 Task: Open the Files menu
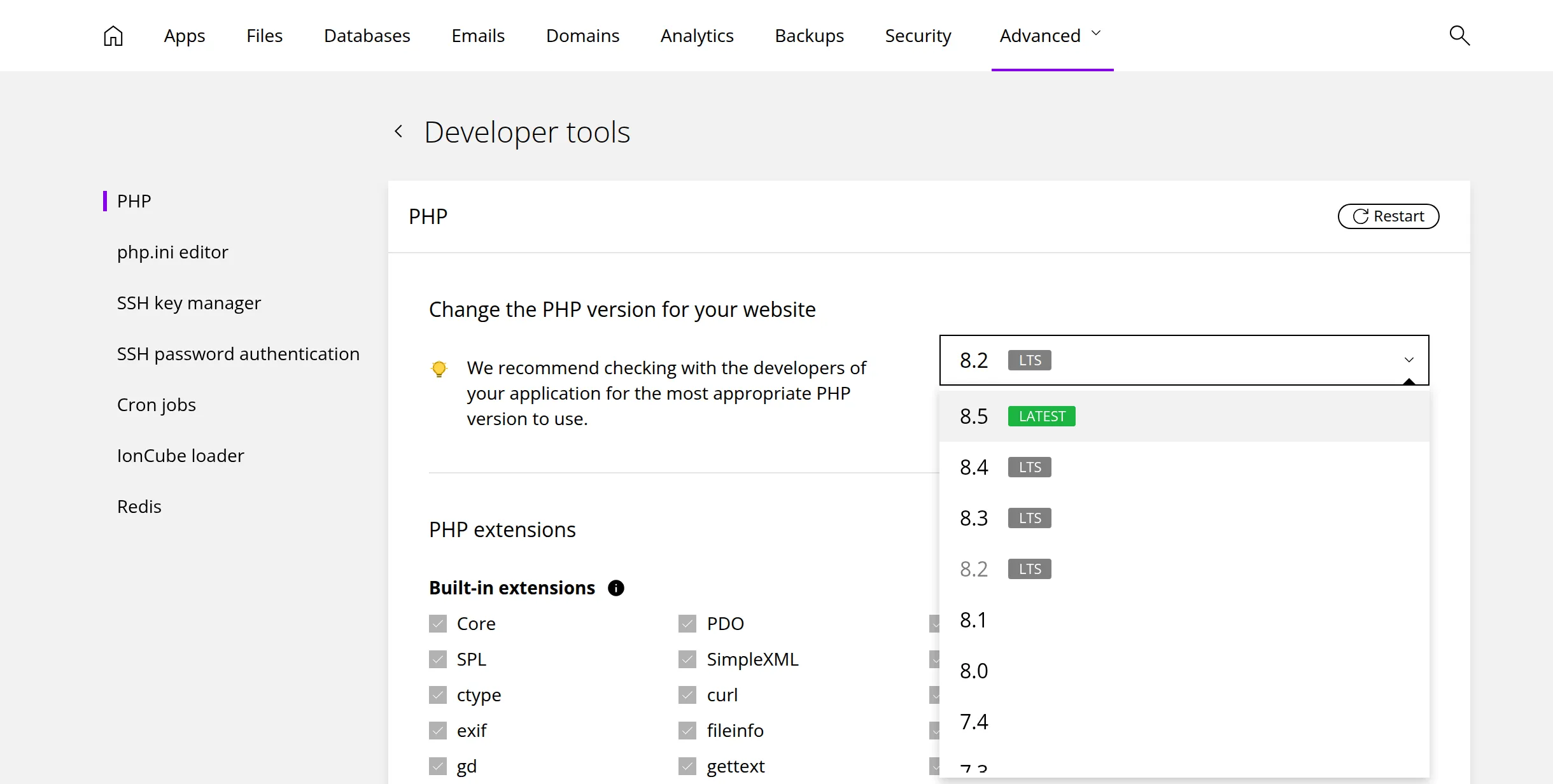coord(264,36)
